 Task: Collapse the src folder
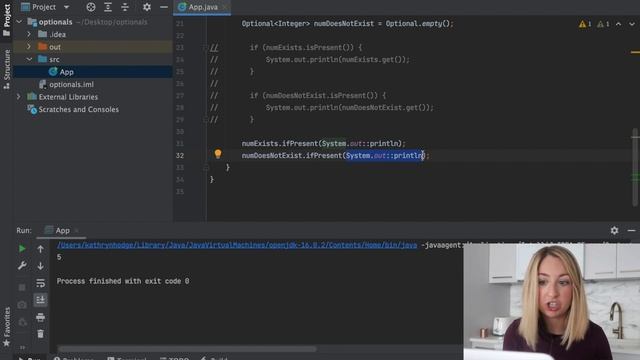(x=29, y=59)
